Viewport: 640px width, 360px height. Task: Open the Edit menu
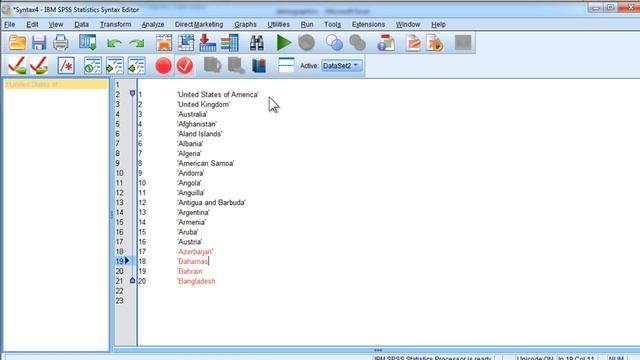point(32,24)
